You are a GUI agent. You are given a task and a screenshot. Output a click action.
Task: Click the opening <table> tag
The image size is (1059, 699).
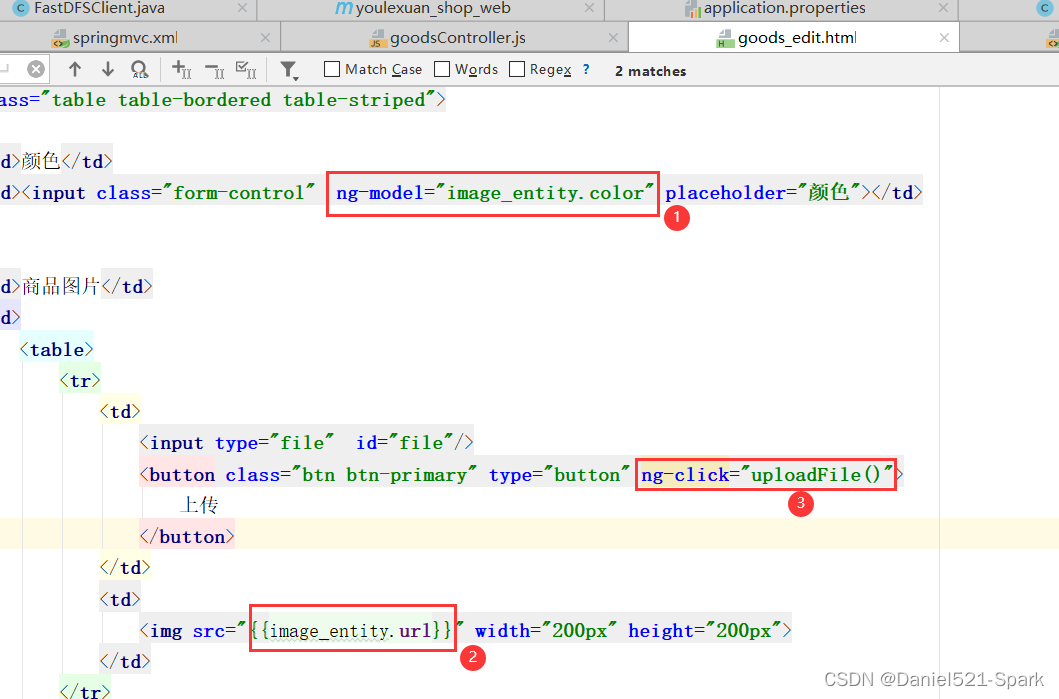57,350
